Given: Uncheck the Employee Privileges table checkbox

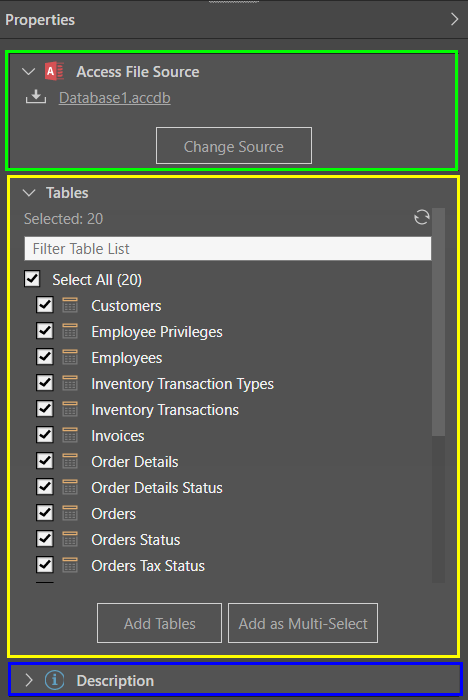Looking at the screenshot, I should (45, 331).
